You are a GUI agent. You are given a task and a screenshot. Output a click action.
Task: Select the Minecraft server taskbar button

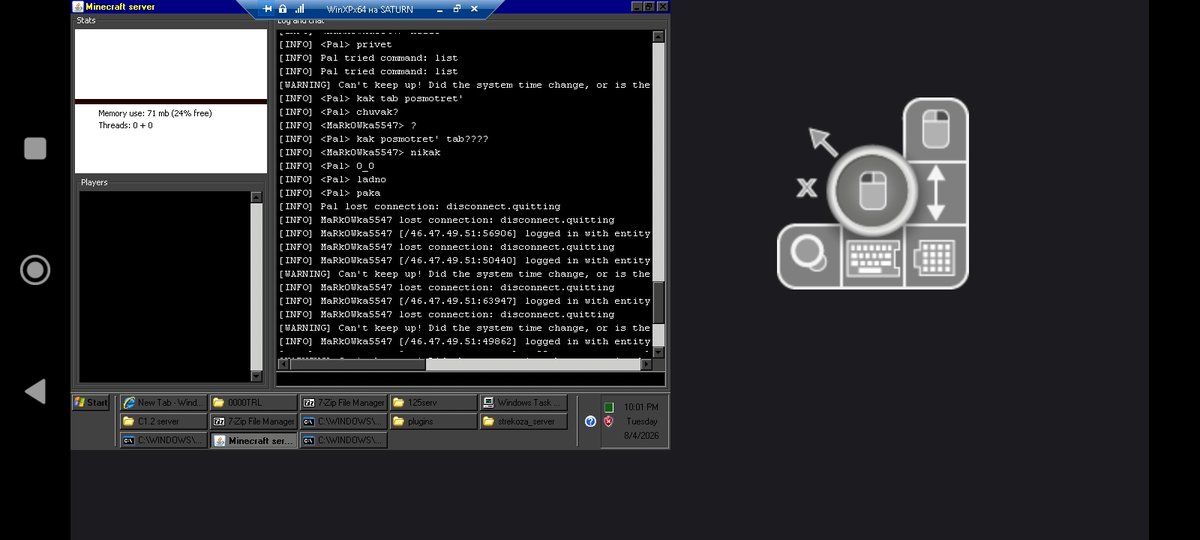point(253,440)
